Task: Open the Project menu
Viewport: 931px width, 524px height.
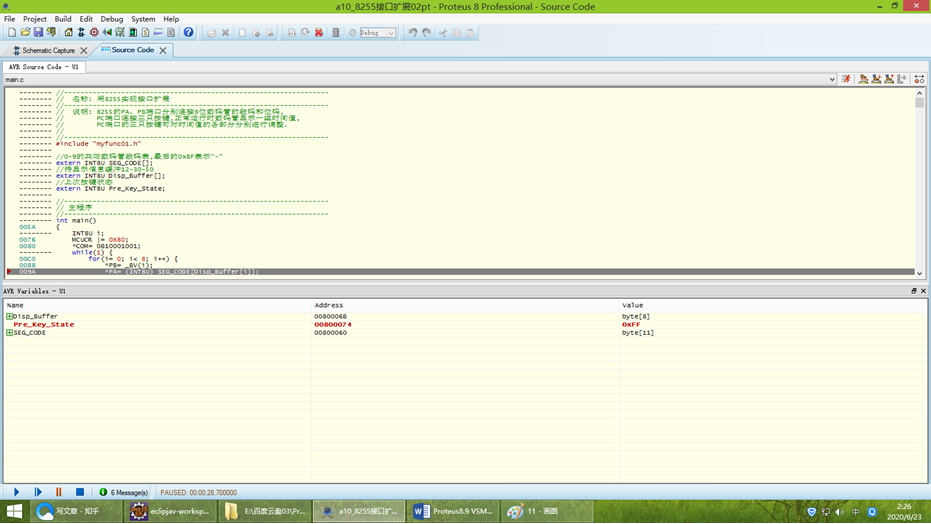Action: click(34, 19)
